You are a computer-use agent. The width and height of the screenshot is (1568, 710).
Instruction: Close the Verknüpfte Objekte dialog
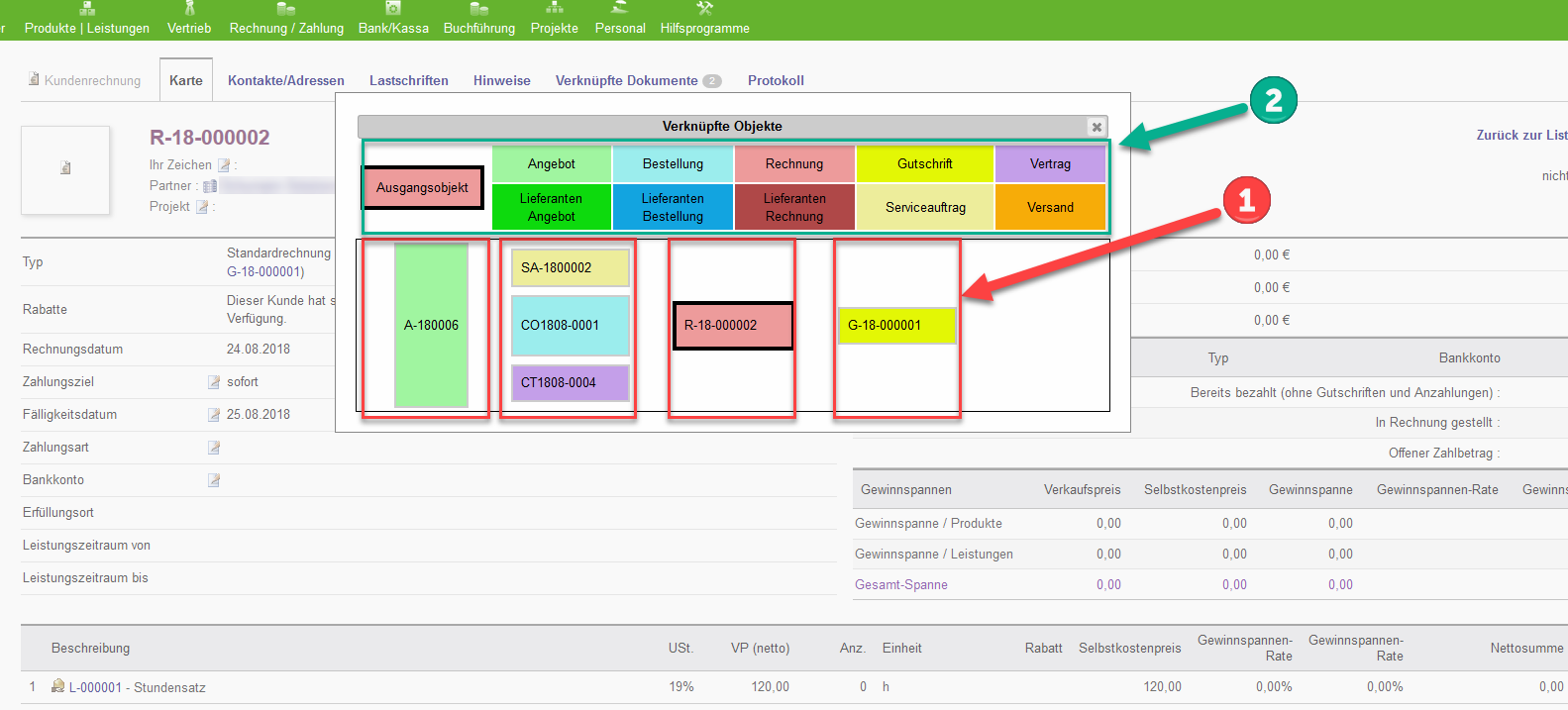coord(1097,127)
